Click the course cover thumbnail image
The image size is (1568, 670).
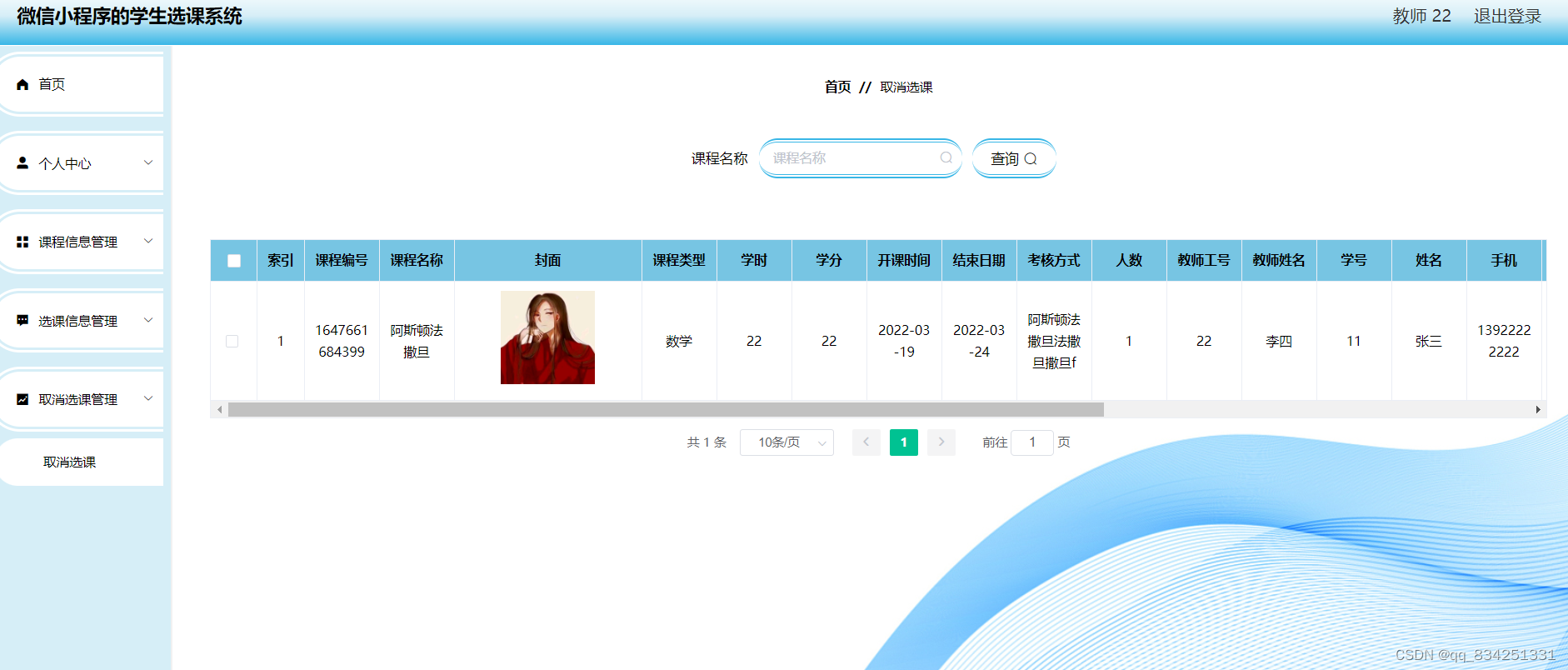[547, 337]
